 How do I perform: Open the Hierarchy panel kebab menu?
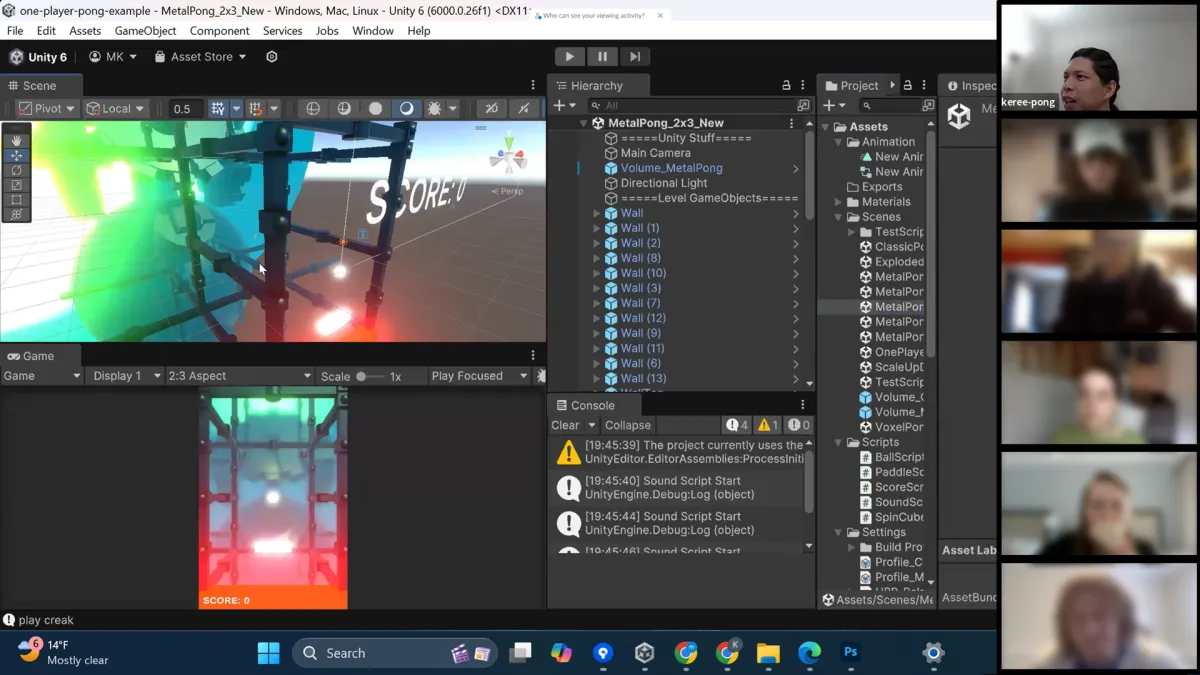(803, 85)
